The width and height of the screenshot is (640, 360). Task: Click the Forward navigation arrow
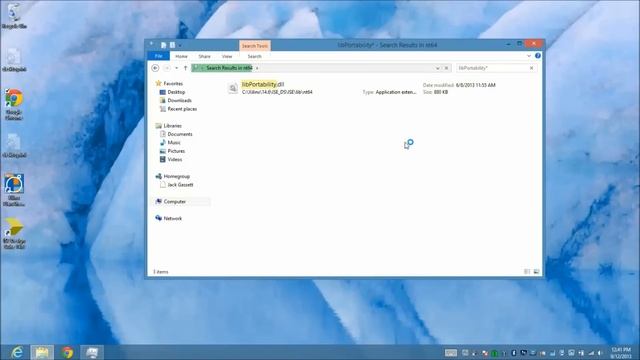coord(167,68)
